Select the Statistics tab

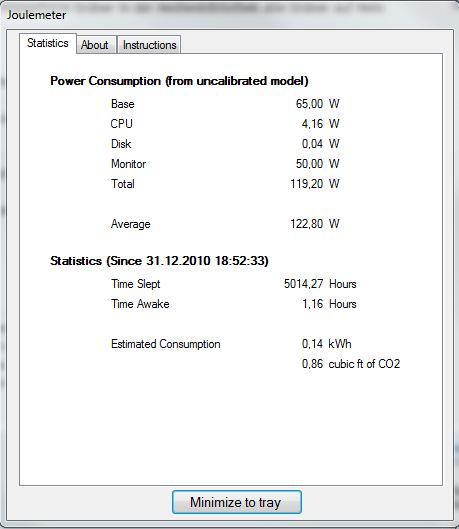click(x=48, y=43)
